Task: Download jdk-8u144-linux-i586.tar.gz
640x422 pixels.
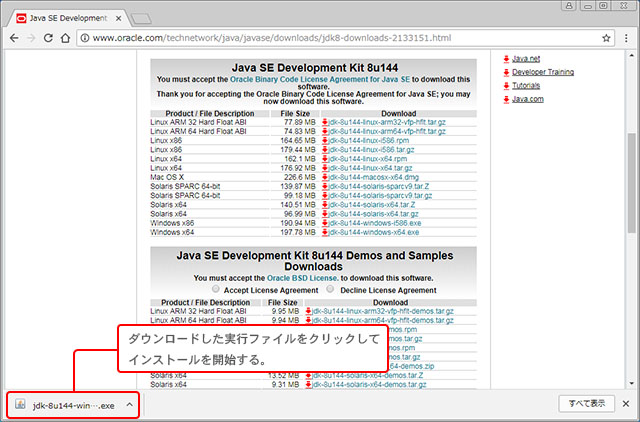Action: pos(371,150)
